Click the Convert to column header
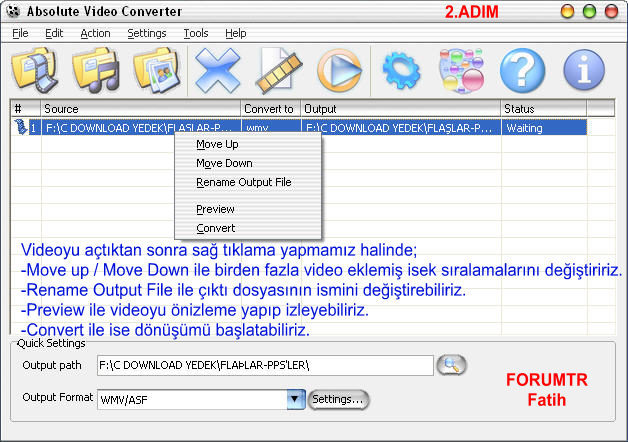The image size is (628, 442). tap(271, 109)
